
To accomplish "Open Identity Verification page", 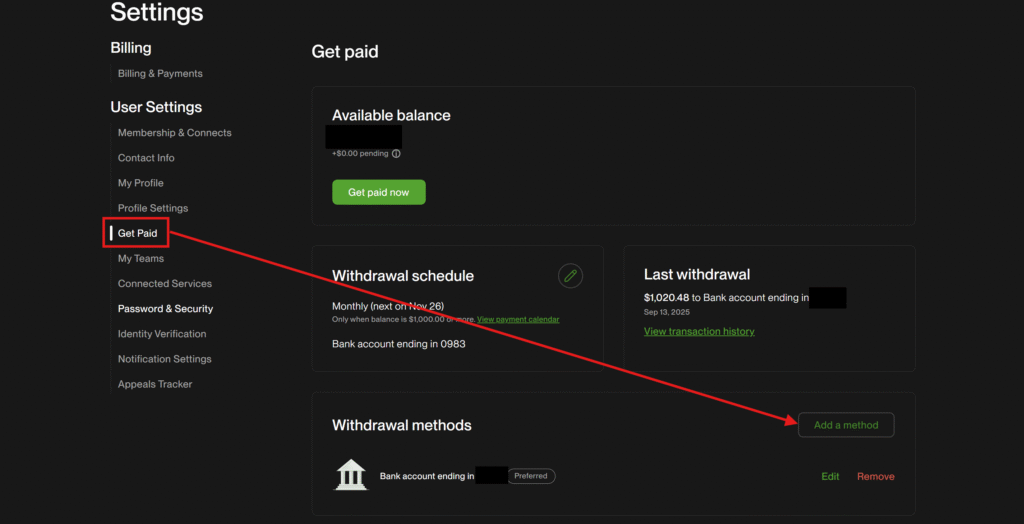I will click(162, 334).
